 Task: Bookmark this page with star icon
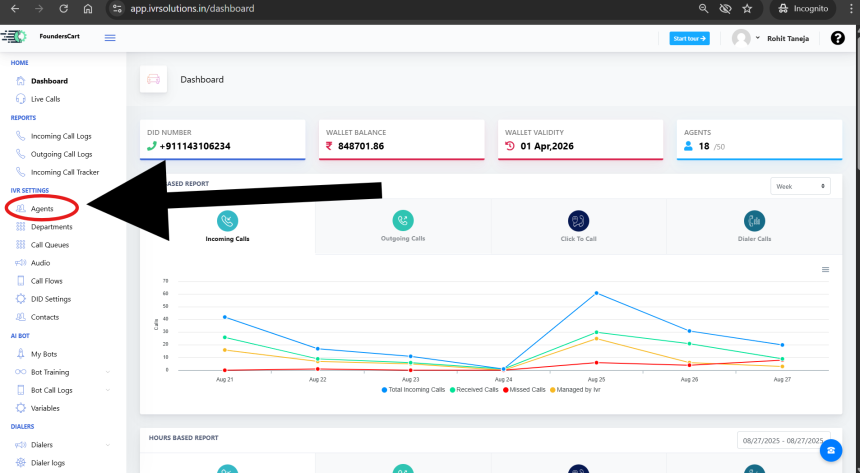pos(746,8)
